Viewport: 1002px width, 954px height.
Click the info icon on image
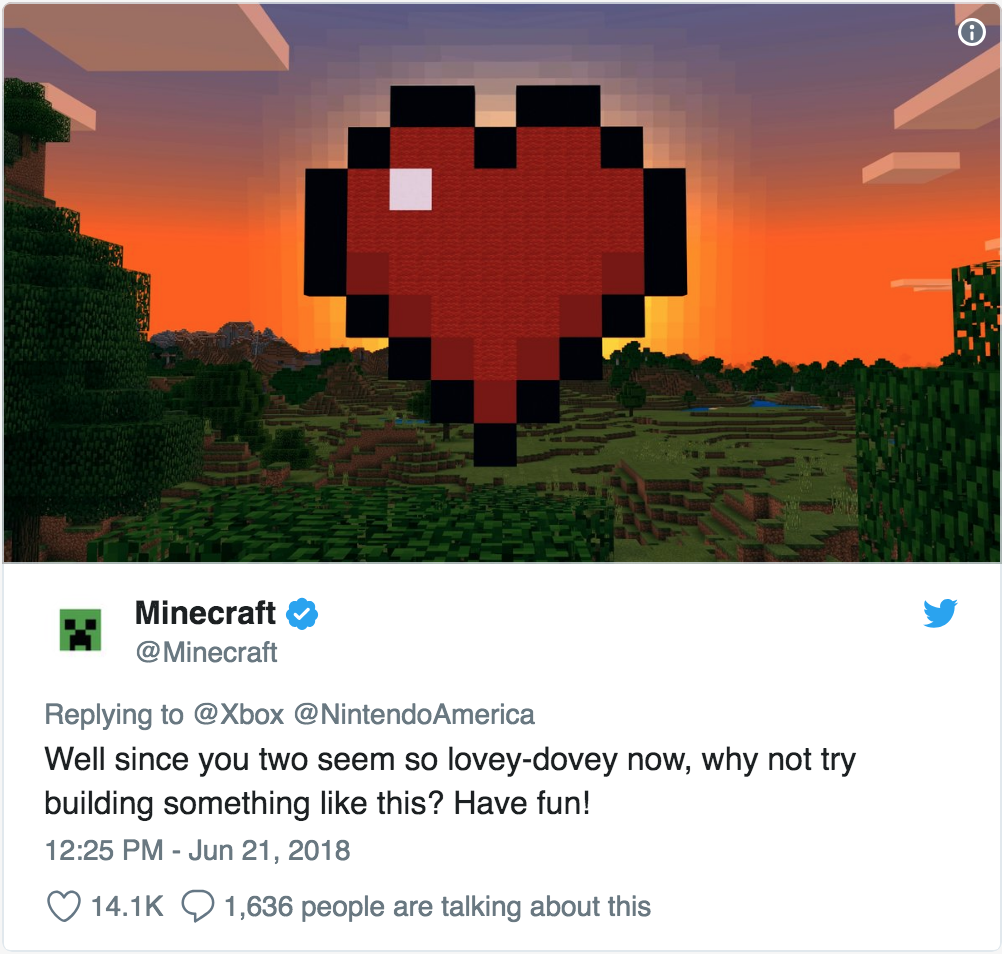(972, 31)
